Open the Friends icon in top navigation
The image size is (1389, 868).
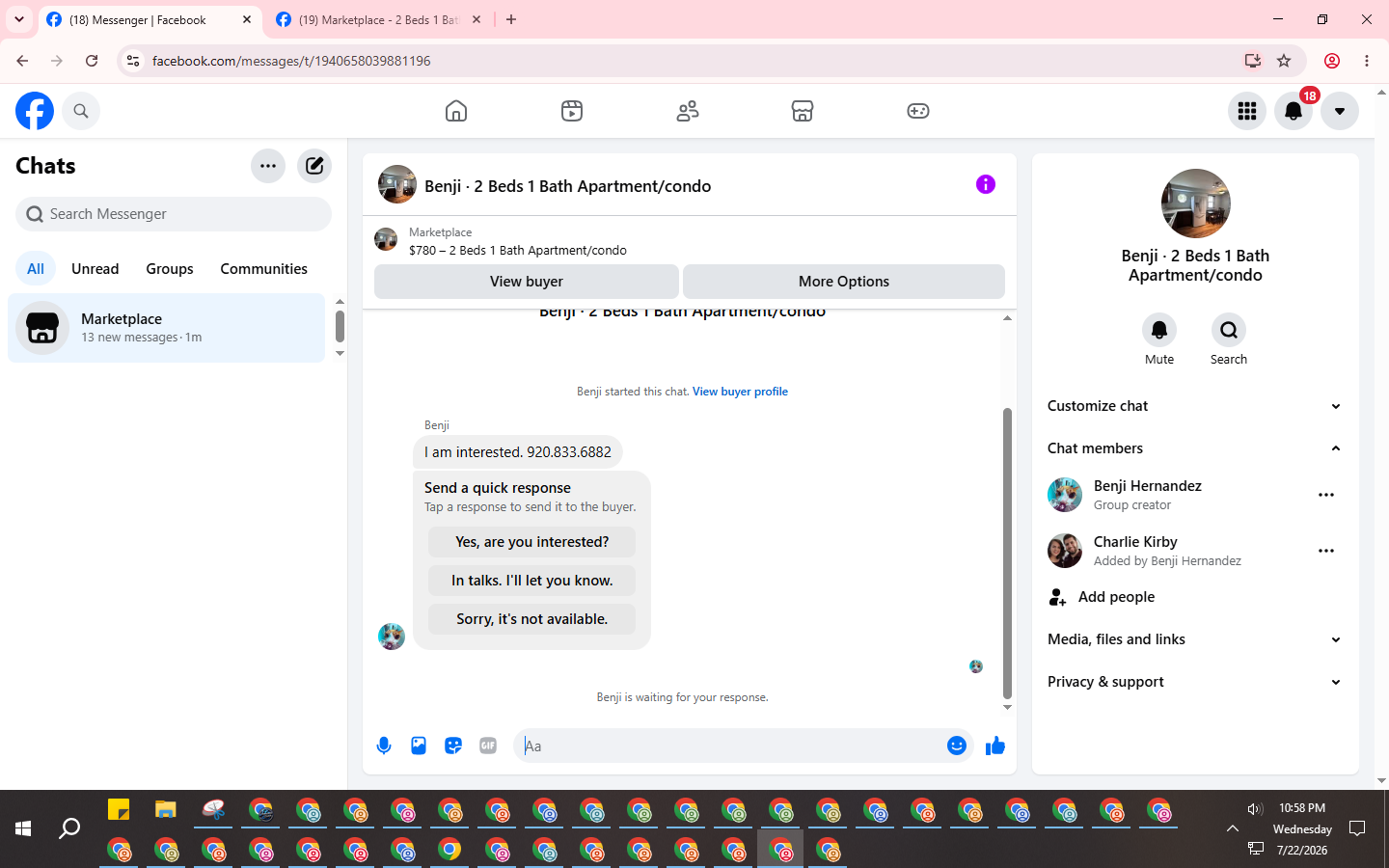(x=688, y=111)
